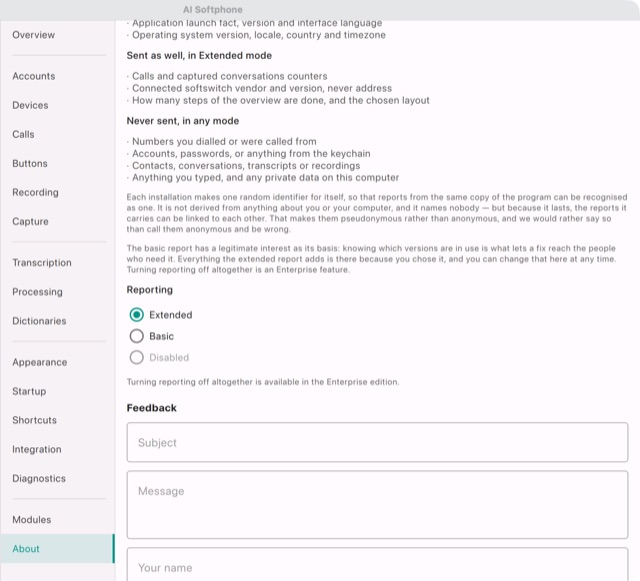
Task: Open the Diagnostics page
Action: pos(39,478)
